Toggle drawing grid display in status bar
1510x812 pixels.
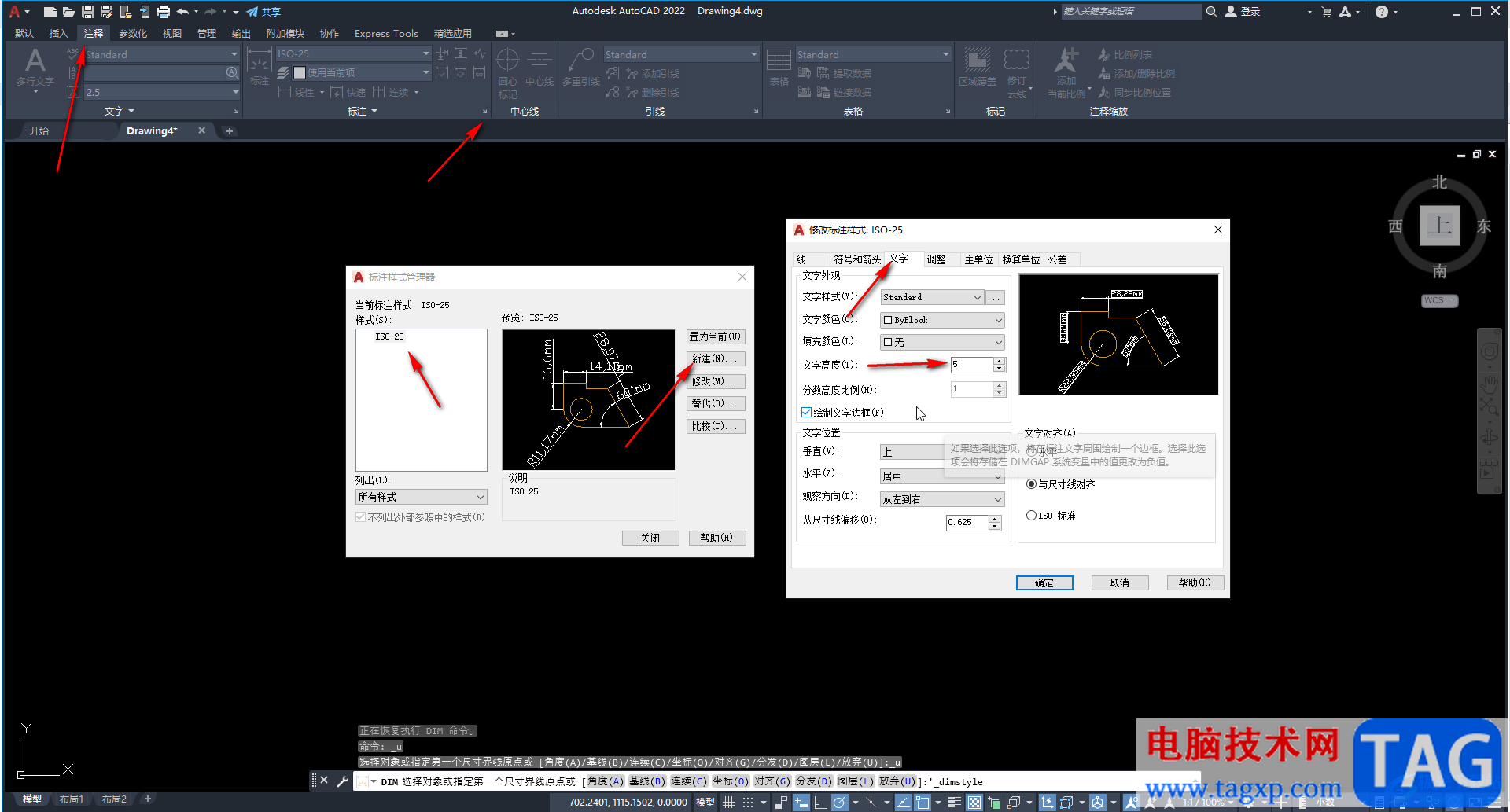tap(729, 803)
